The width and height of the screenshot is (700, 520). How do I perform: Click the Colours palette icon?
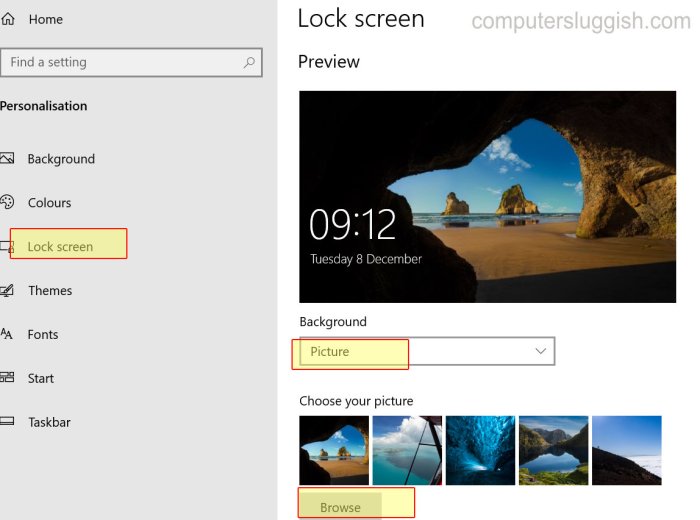pyautogui.click(x=7, y=202)
